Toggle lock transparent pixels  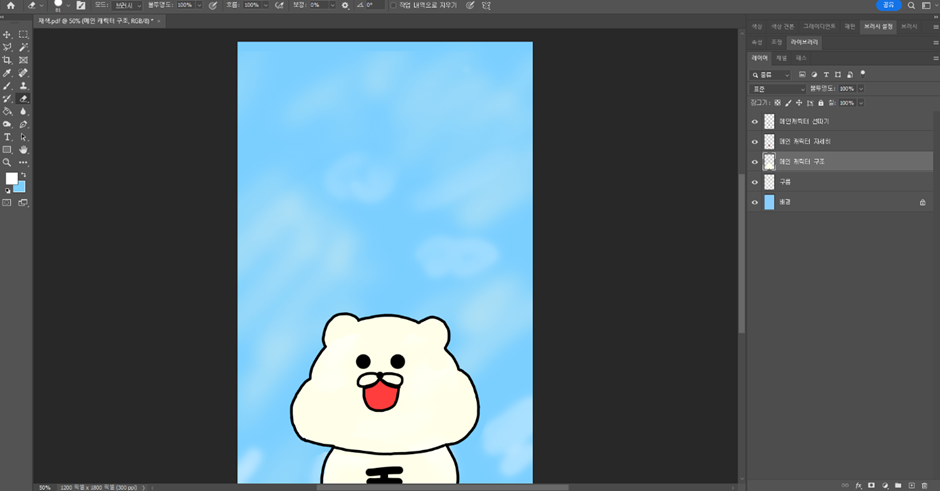point(778,103)
